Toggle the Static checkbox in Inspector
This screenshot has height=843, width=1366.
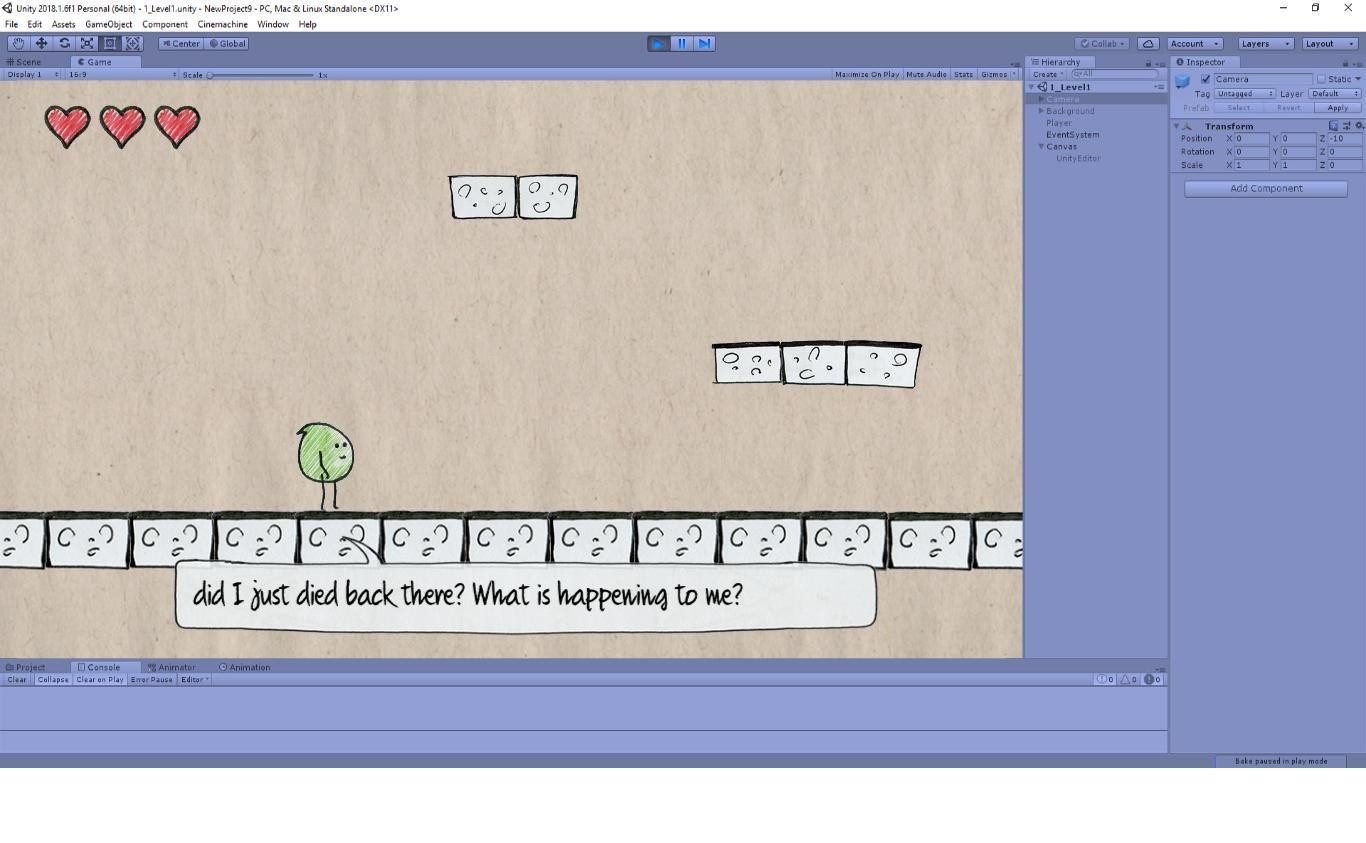point(1321,79)
